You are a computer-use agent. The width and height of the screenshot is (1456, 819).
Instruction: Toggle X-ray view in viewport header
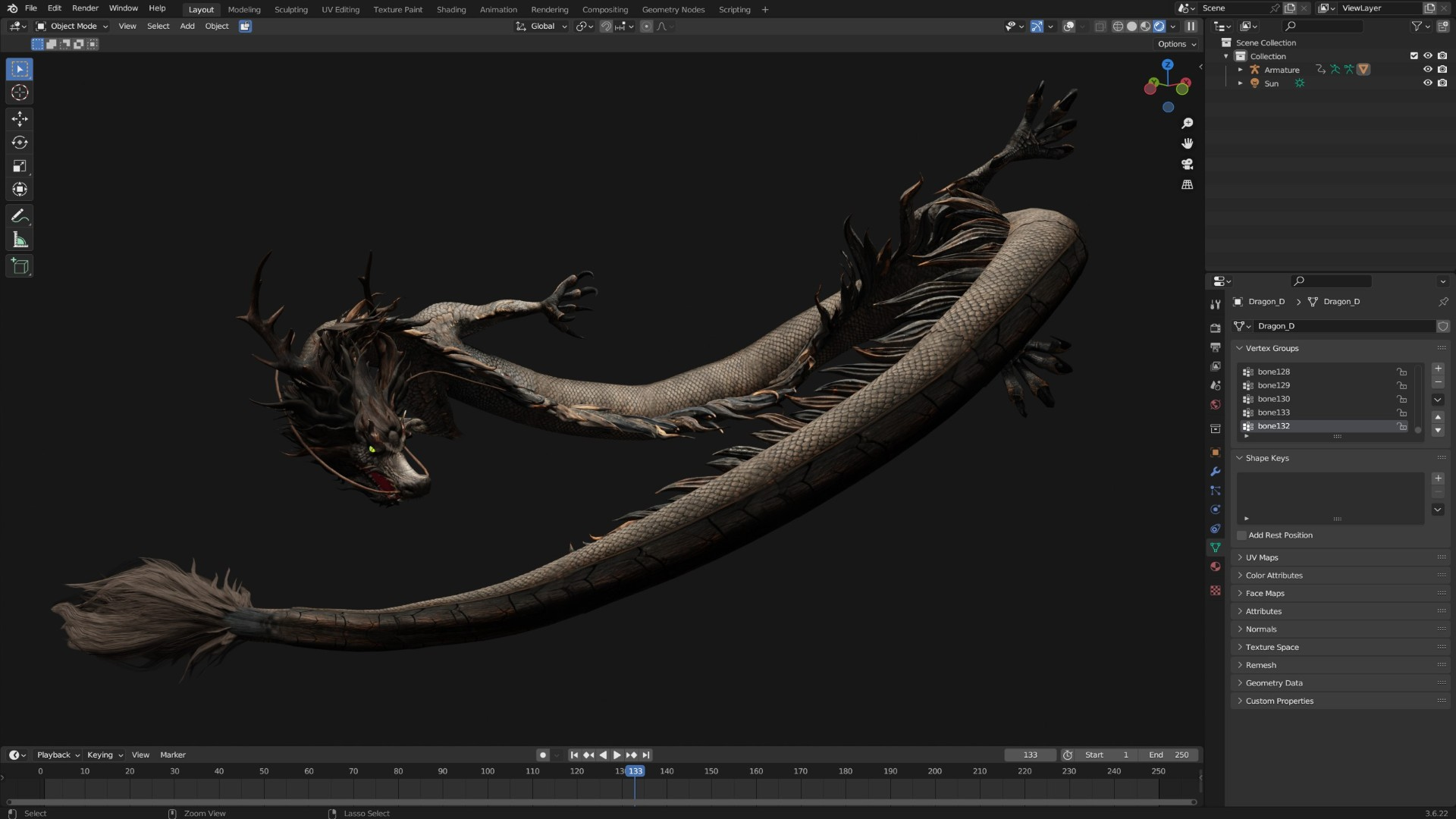(x=1100, y=27)
